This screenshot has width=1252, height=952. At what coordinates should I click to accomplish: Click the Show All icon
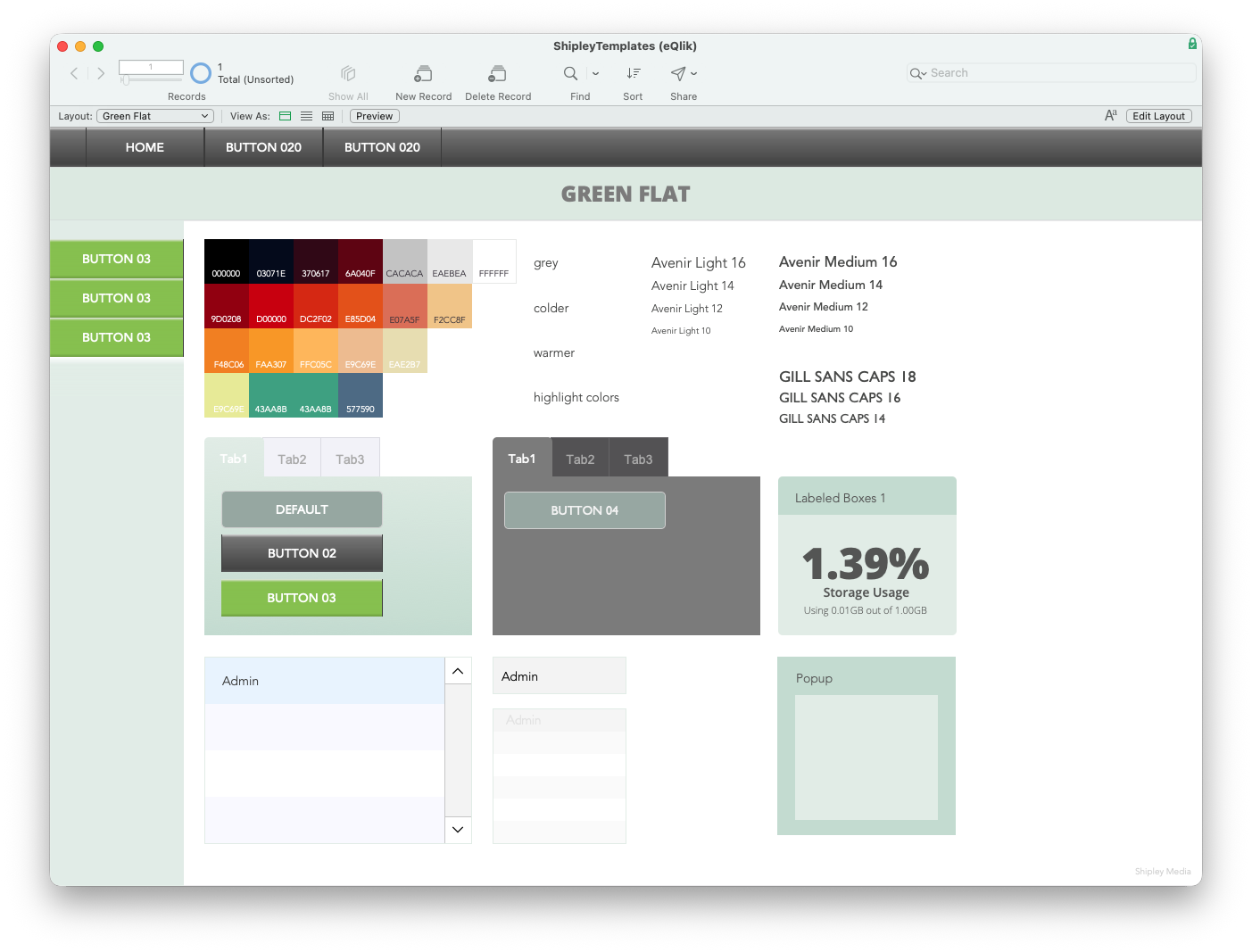pos(348,74)
